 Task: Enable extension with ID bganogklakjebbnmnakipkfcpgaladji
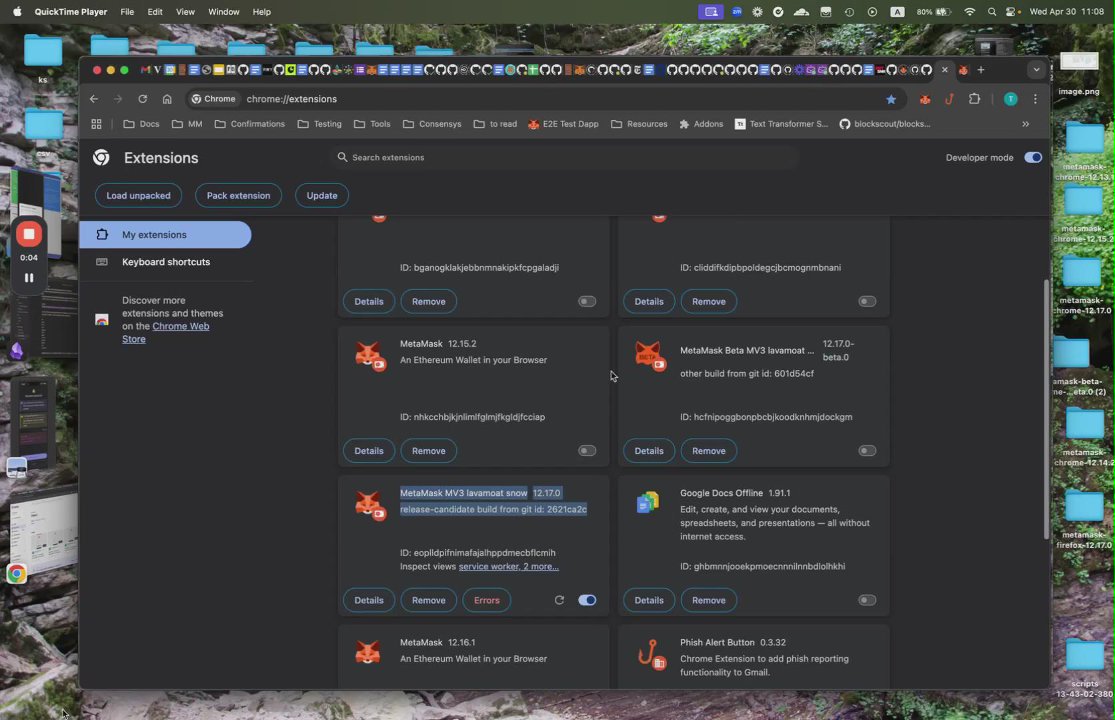tap(587, 301)
